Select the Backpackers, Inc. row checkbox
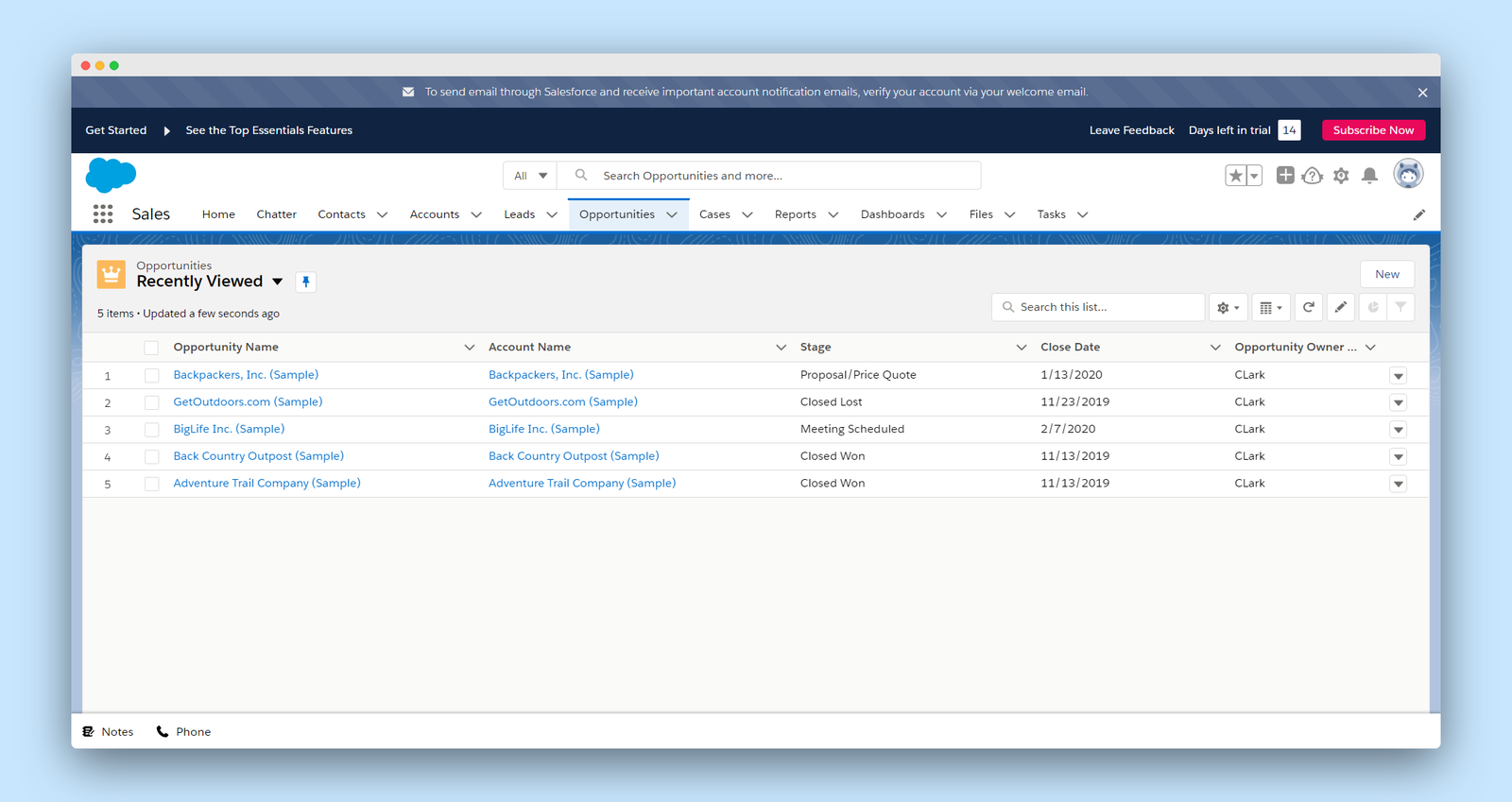Image resolution: width=1512 pixels, height=802 pixels. pos(151,375)
